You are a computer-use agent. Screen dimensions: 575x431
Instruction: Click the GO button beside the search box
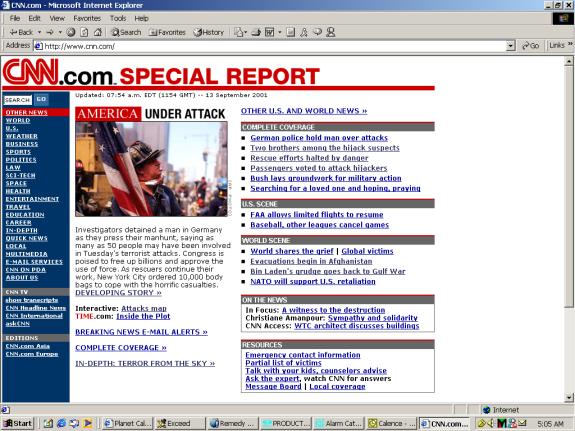pyautogui.click(x=41, y=99)
